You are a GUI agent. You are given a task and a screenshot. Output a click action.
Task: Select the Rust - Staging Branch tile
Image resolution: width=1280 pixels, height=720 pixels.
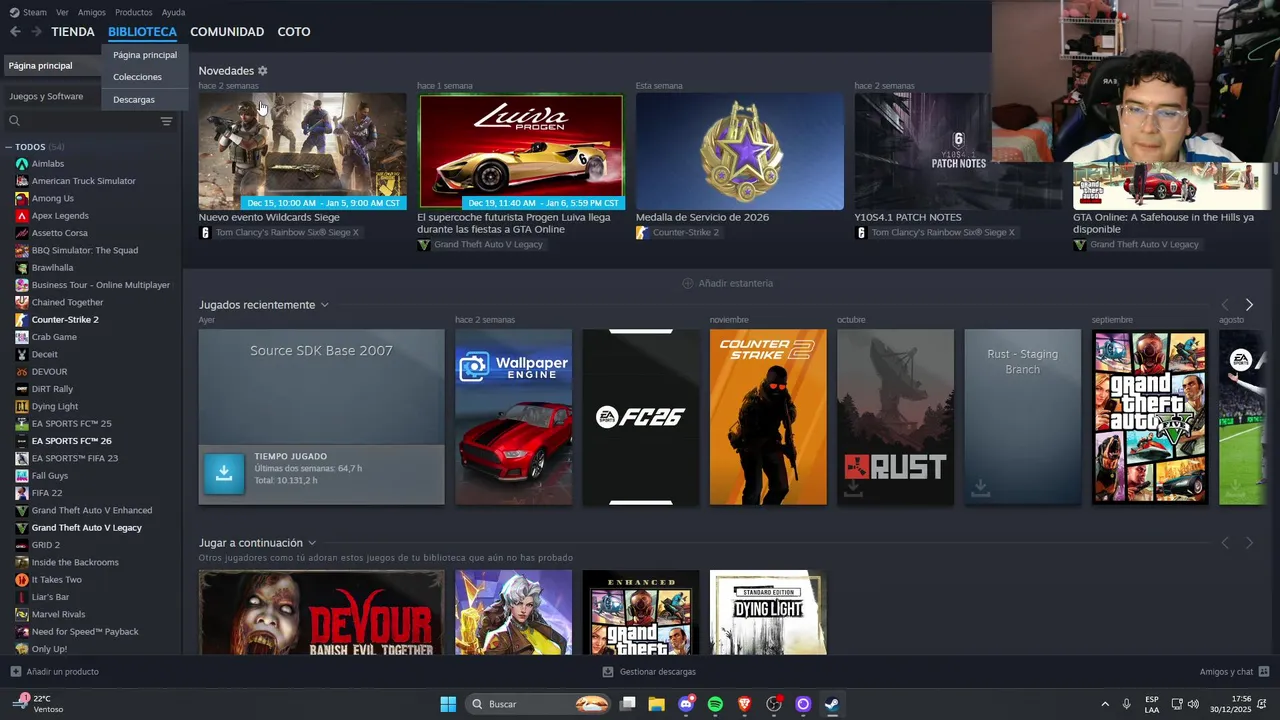1023,417
